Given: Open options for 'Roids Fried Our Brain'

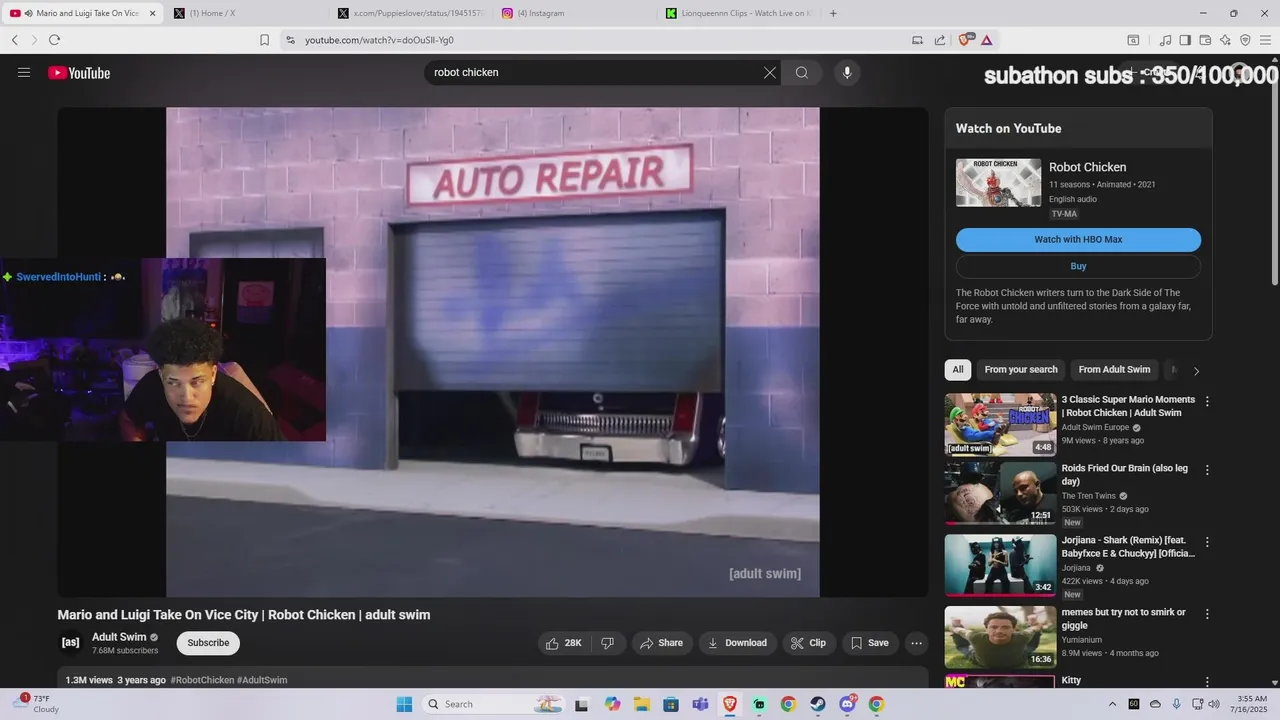Looking at the screenshot, I should [x=1207, y=470].
